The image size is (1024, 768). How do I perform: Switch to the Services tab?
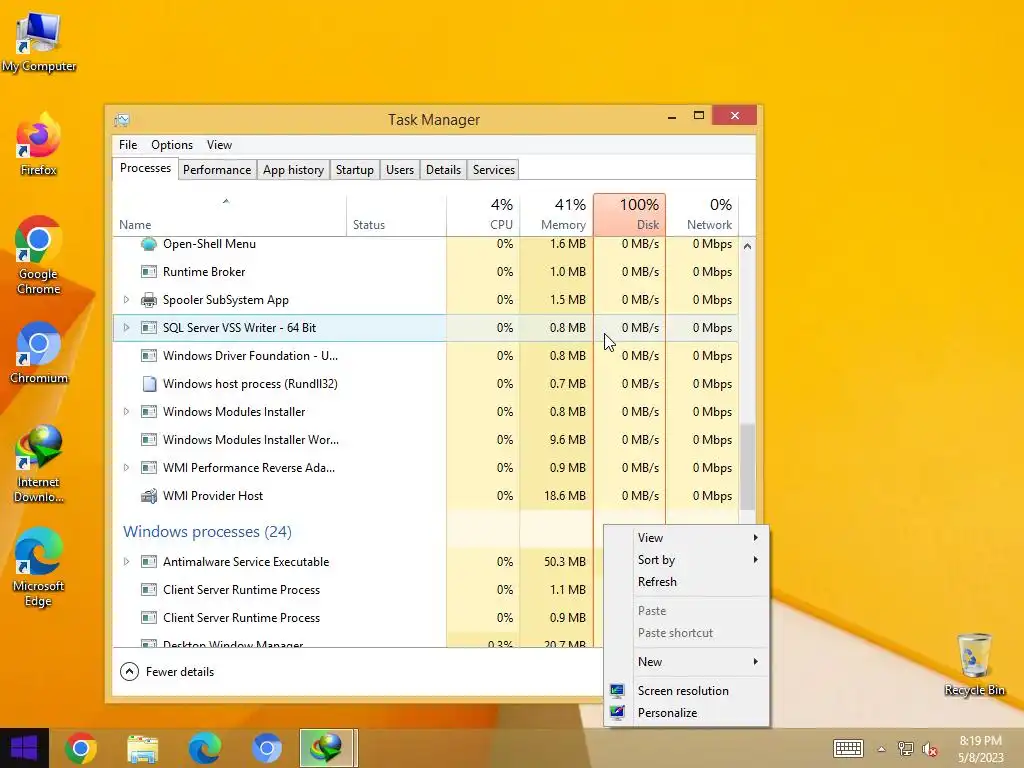coord(494,170)
